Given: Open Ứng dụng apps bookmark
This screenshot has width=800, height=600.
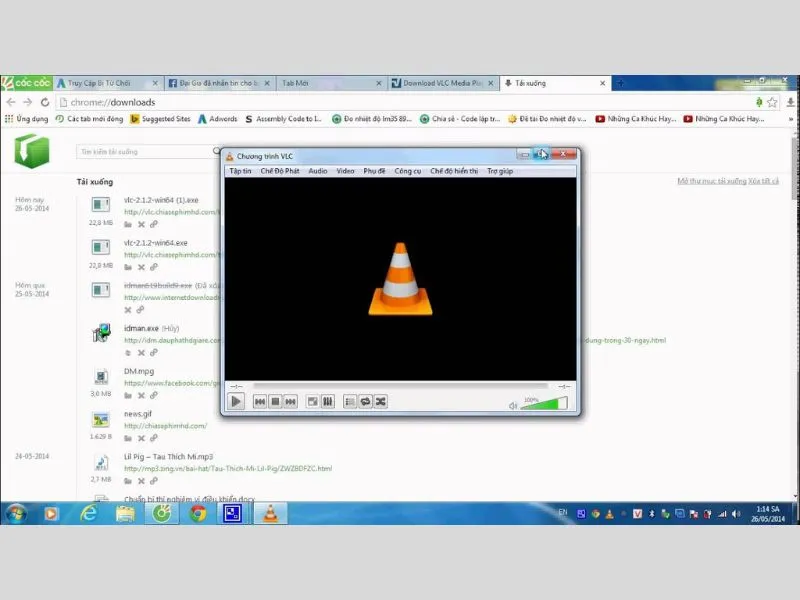Looking at the screenshot, I should (26, 119).
